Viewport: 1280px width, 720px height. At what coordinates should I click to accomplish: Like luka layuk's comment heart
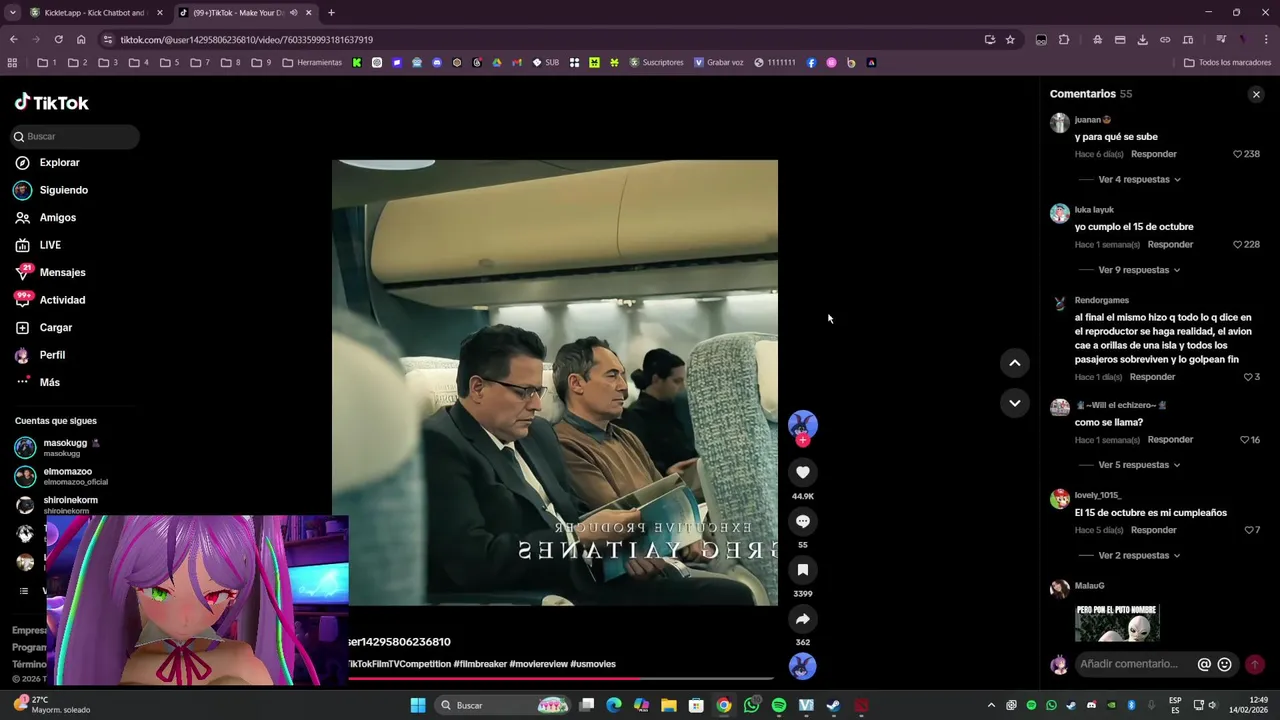click(1237, 244)
